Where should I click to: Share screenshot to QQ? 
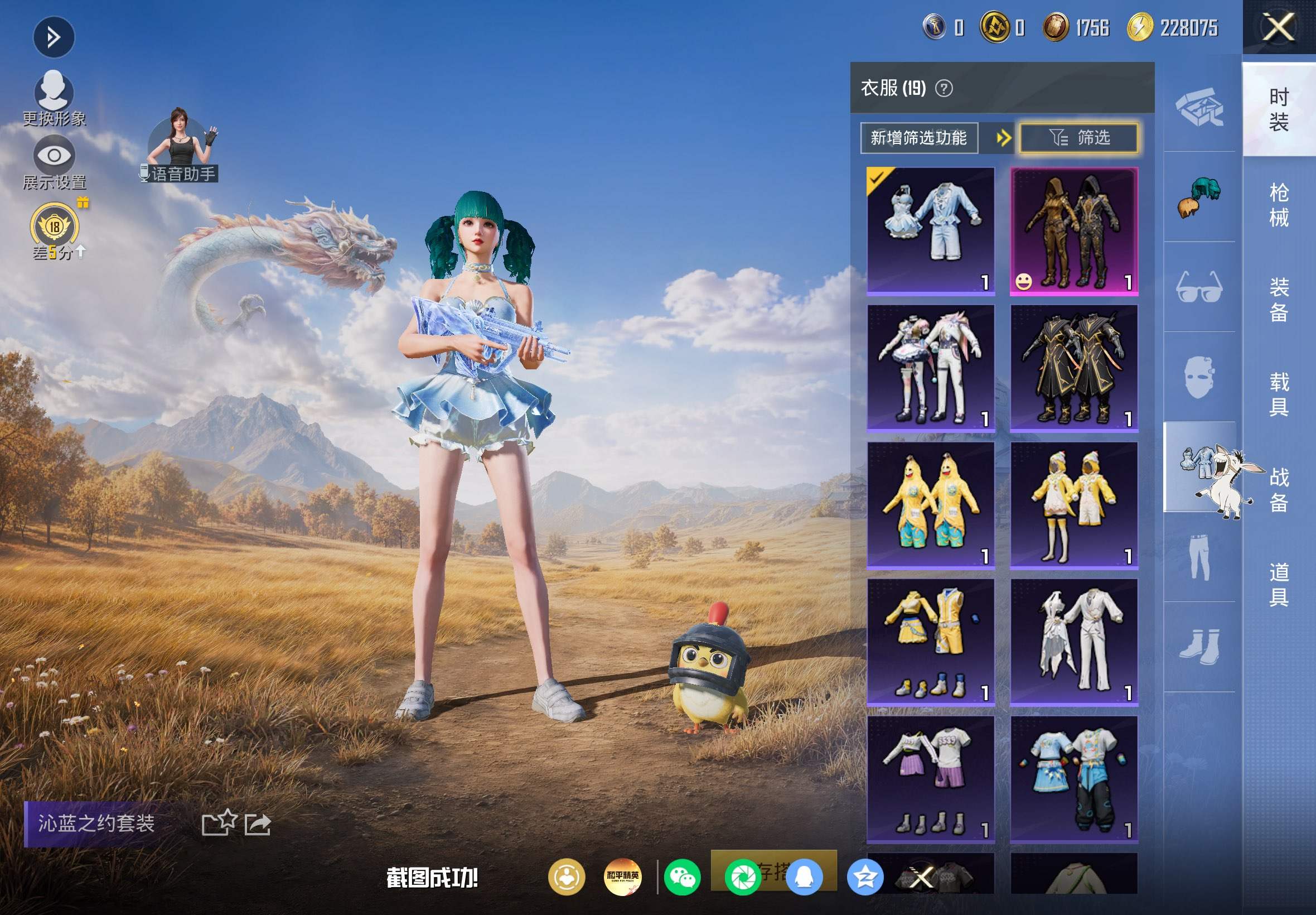(x=804, y=877)
